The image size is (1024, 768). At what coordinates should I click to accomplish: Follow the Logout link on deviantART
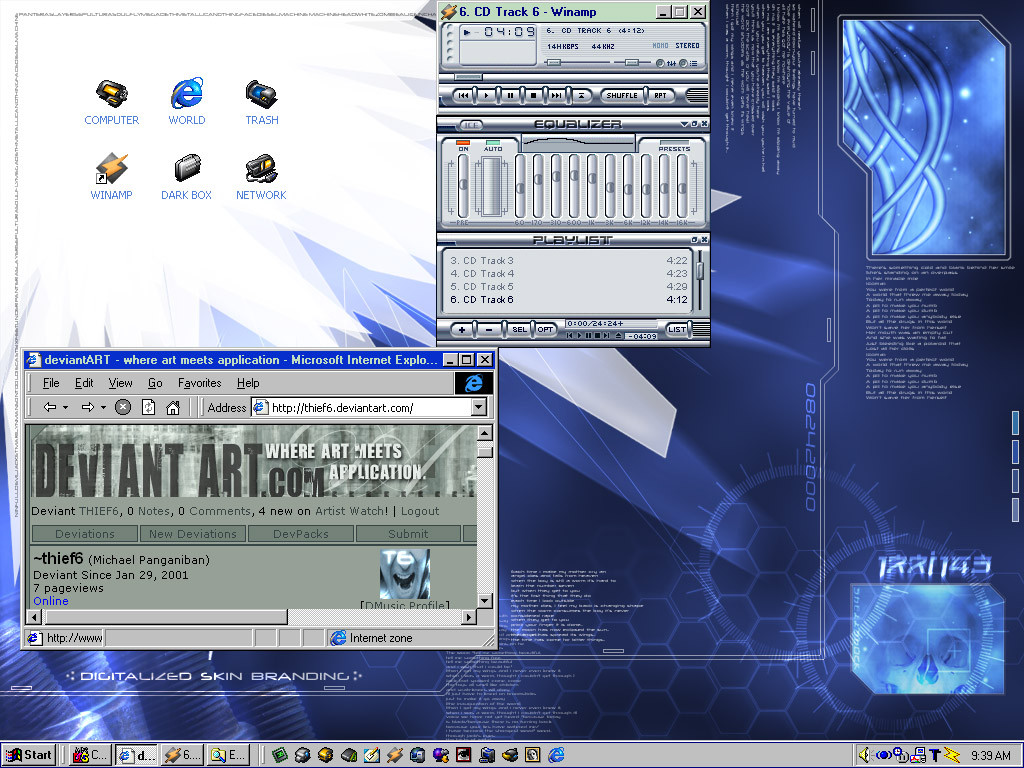pos(420,511)
